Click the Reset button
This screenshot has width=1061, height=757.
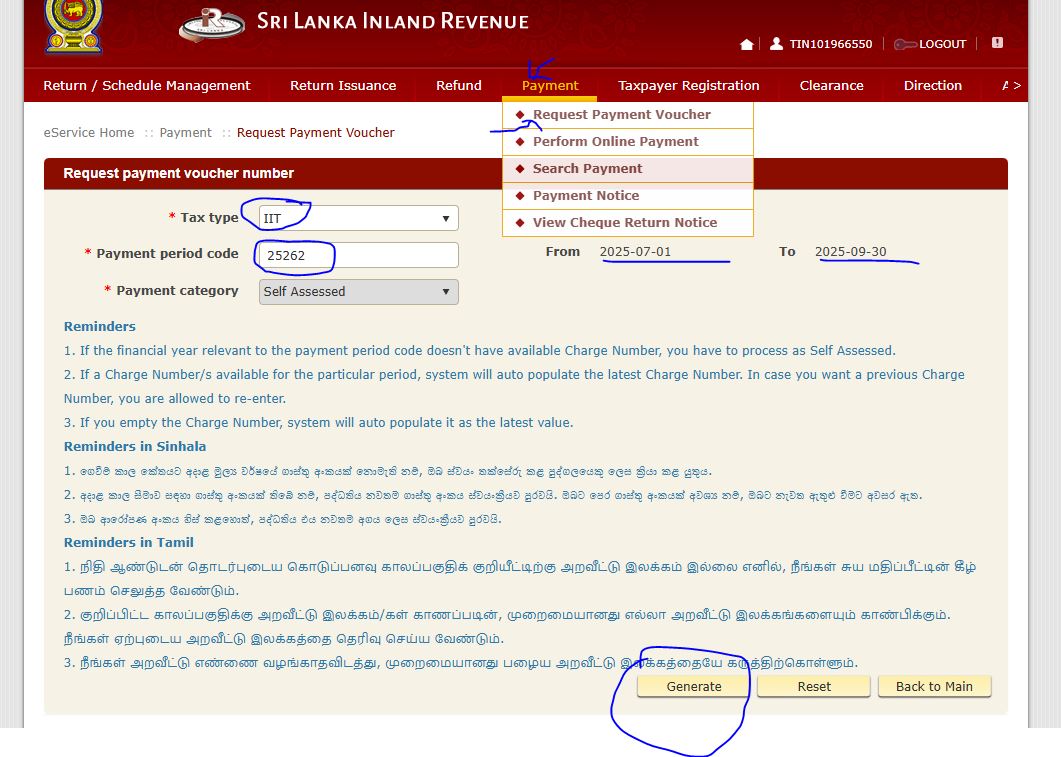pyautogui.click(x=814, y=686)
